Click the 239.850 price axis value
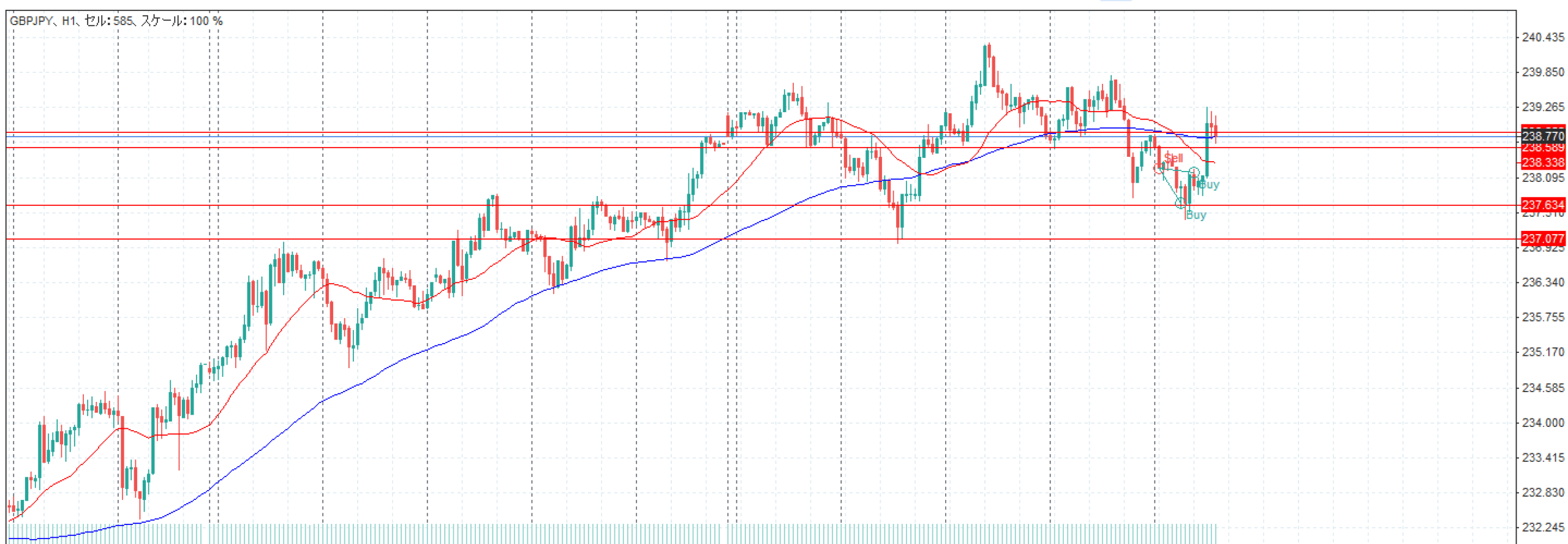 tap(1542, 72)
